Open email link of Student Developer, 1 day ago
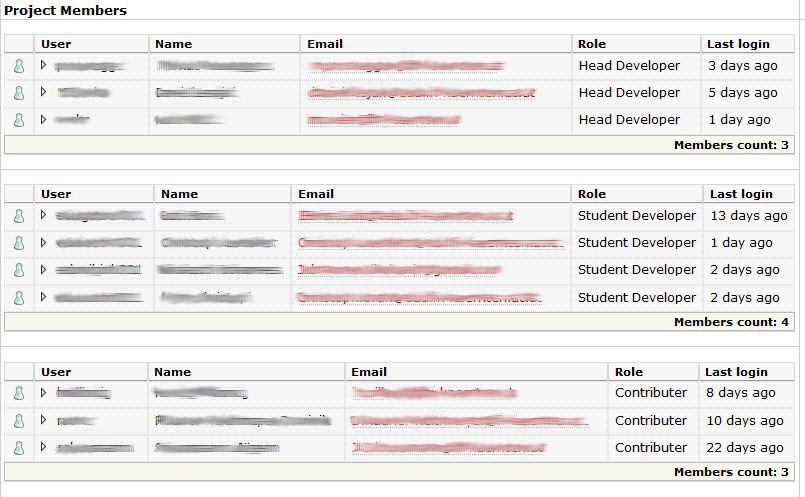This screenshot has width=805, height=497. click(x=431, y=243)
